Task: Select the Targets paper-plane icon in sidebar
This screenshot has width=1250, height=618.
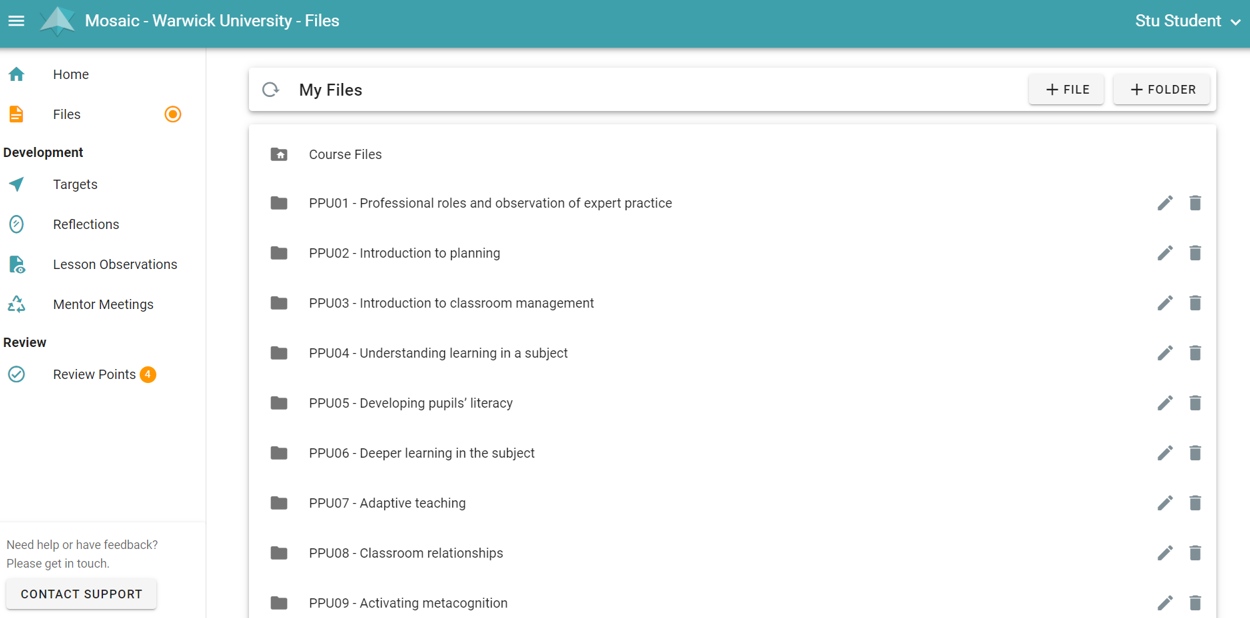Action: [x=17, y=184]
